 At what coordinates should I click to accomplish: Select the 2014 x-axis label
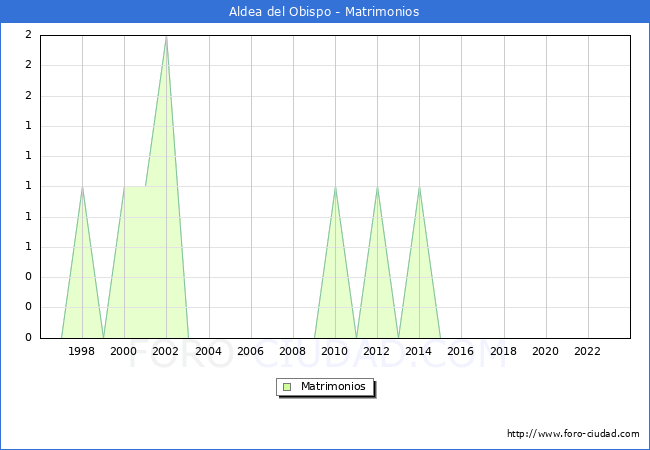coord(419,351)
